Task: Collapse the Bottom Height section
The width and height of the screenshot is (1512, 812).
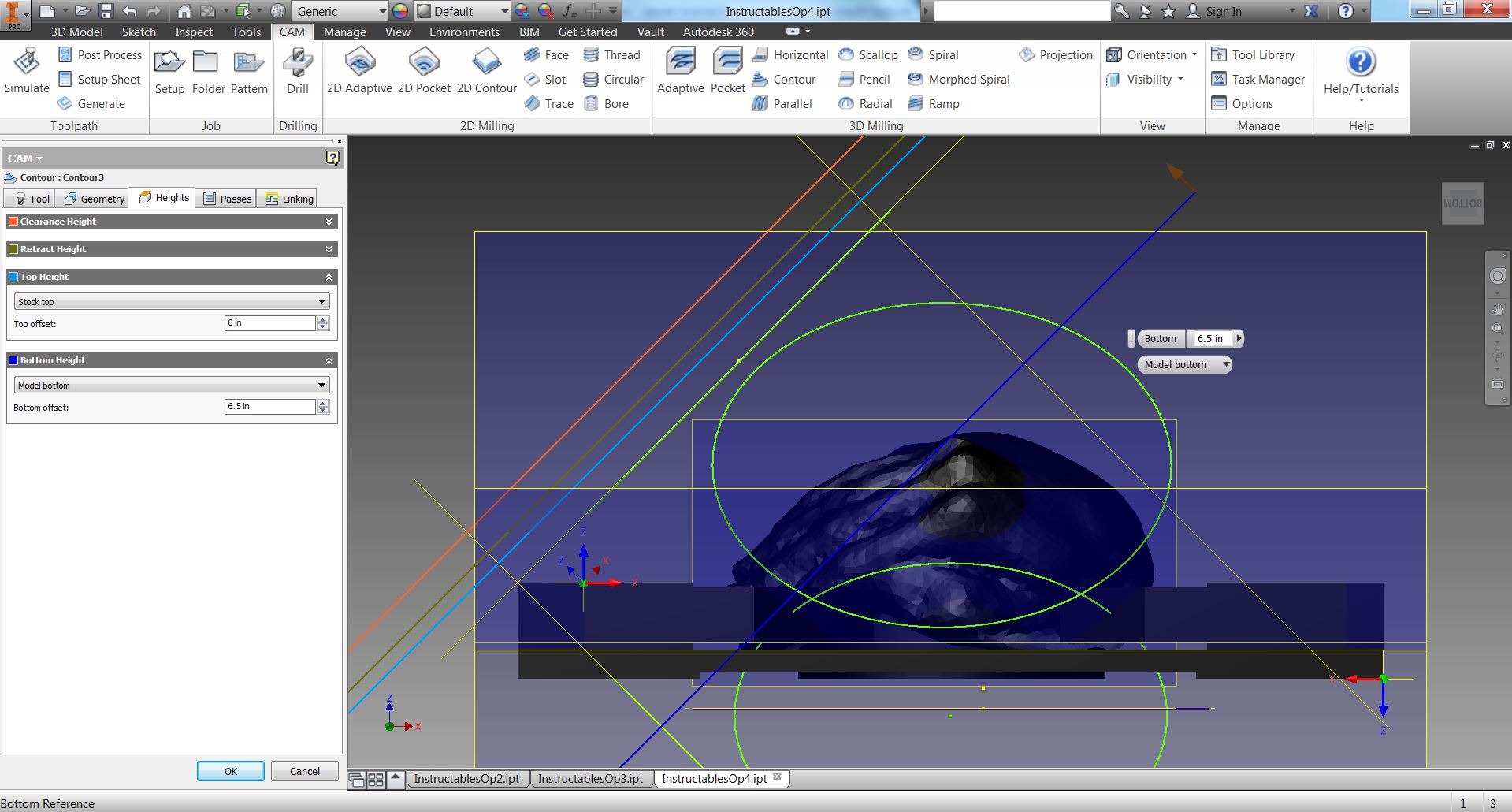Action: pyautogui.click(x=329, y=361)
